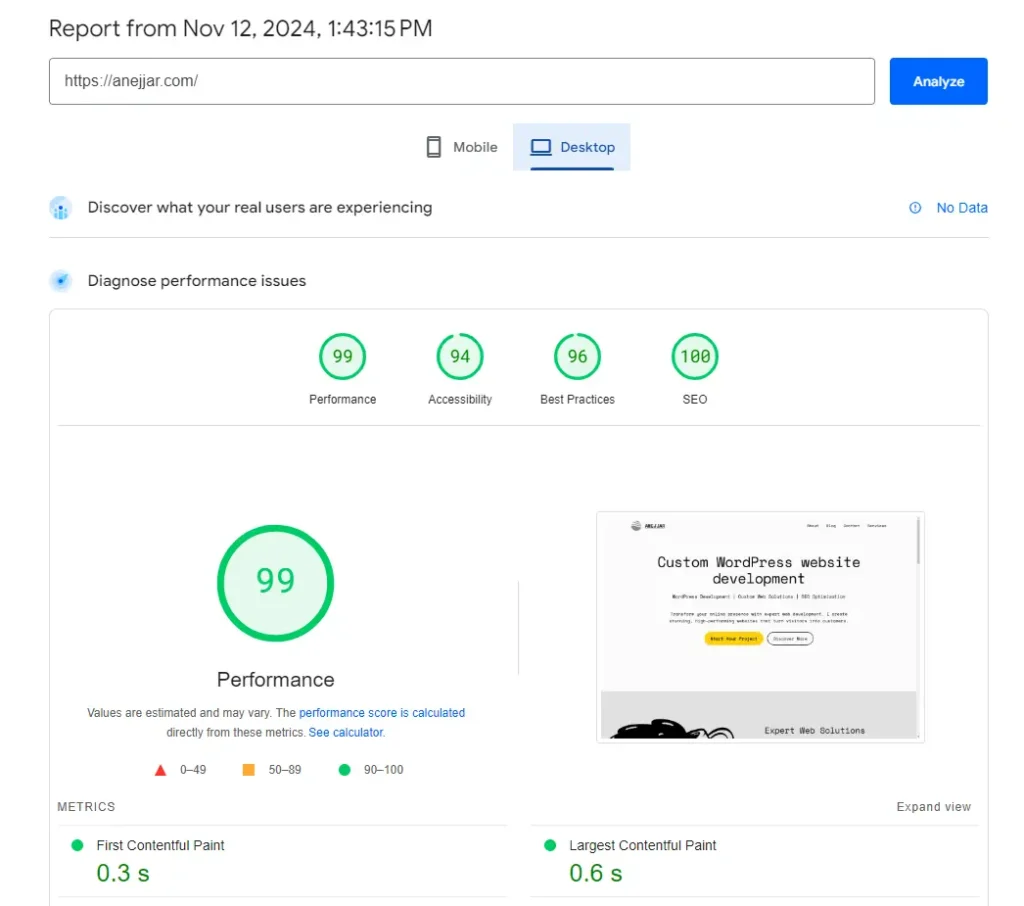Click the 0.6 s metric value
1024x906 pixels.
[x=596, y=873]
